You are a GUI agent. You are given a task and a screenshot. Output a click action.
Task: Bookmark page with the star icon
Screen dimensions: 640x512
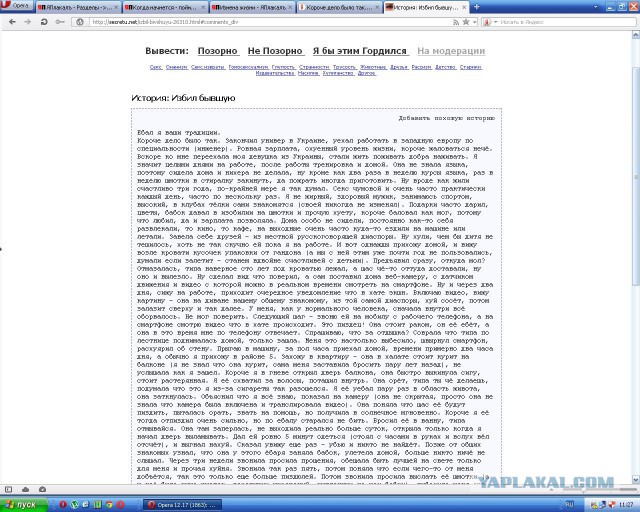coord(466,22)
